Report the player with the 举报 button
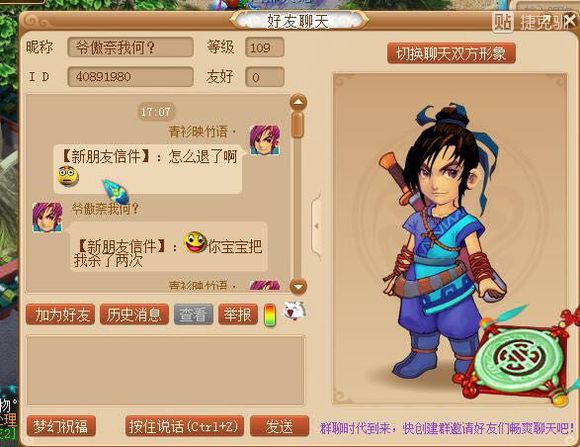The image size is (580, 447). pyautogui.click(x=237, y=315)
